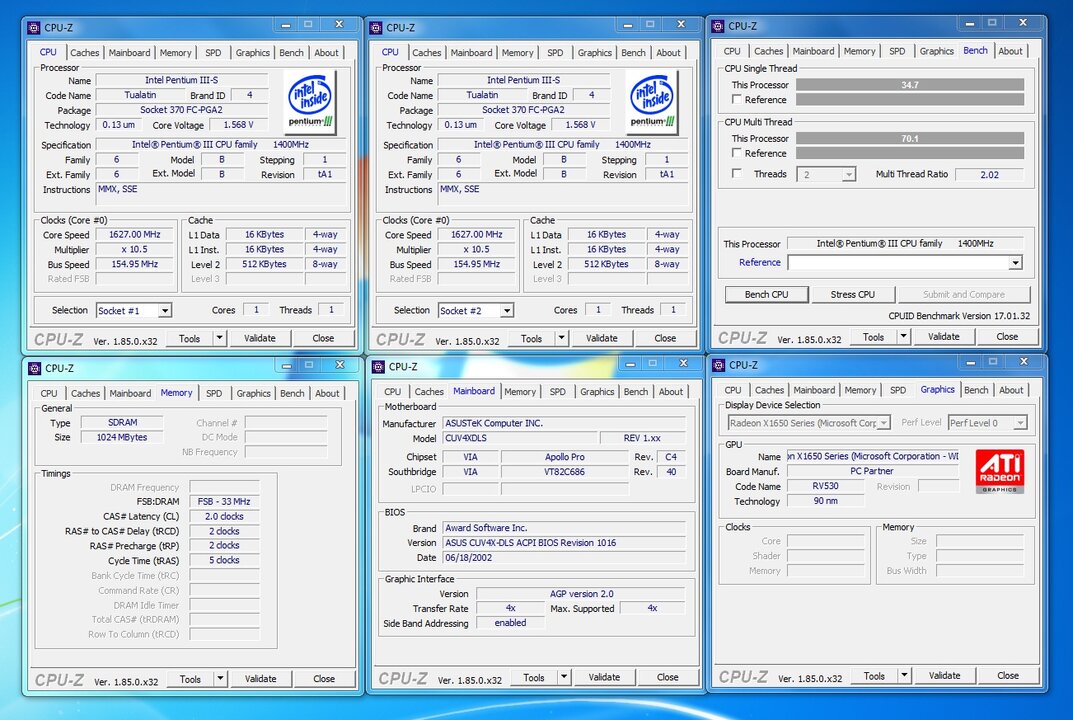Click Validate in the Mainboard window
This screenshot has height=720, width=1073.
604,678
